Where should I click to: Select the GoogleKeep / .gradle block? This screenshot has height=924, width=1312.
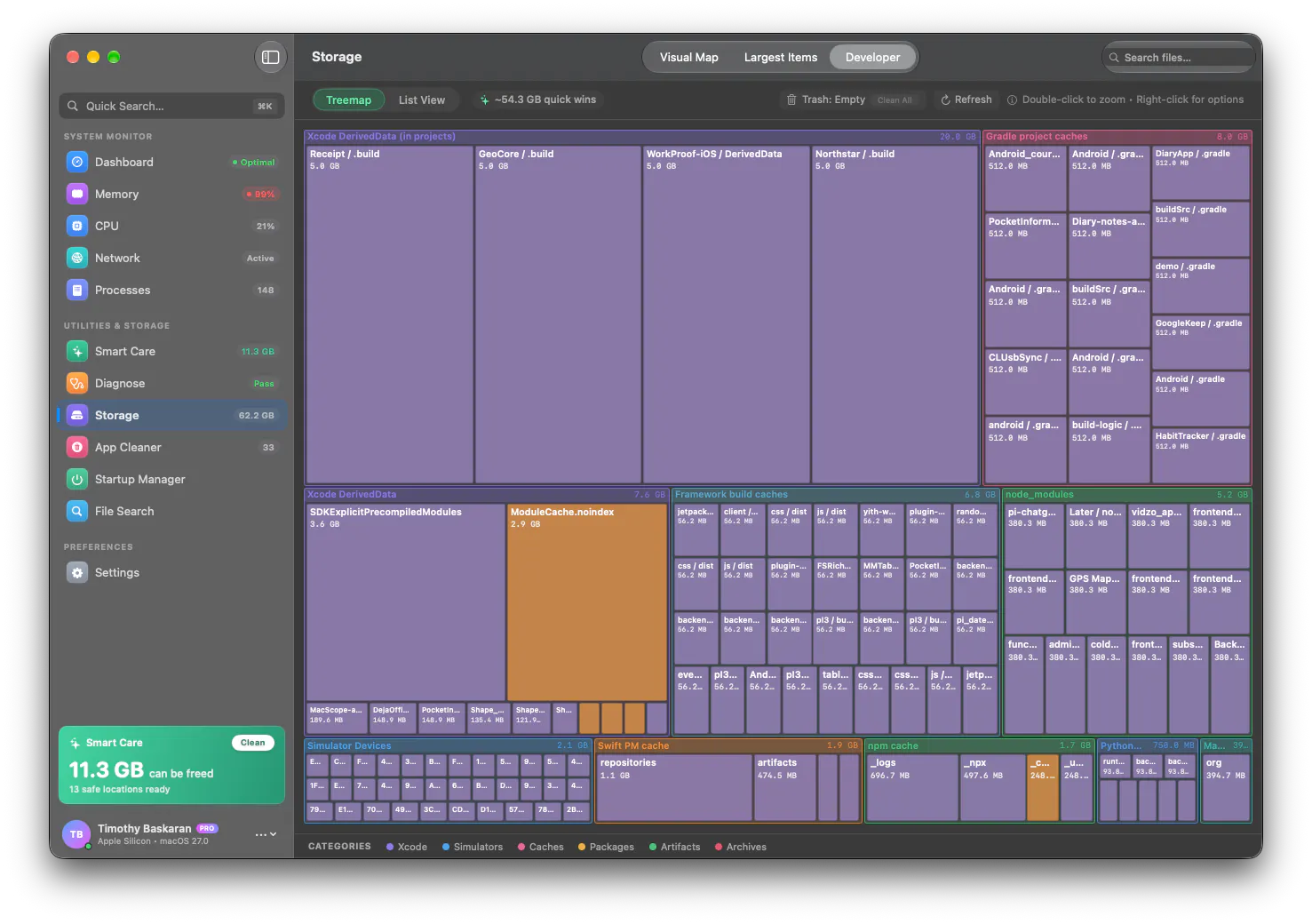coord(1201,342)
